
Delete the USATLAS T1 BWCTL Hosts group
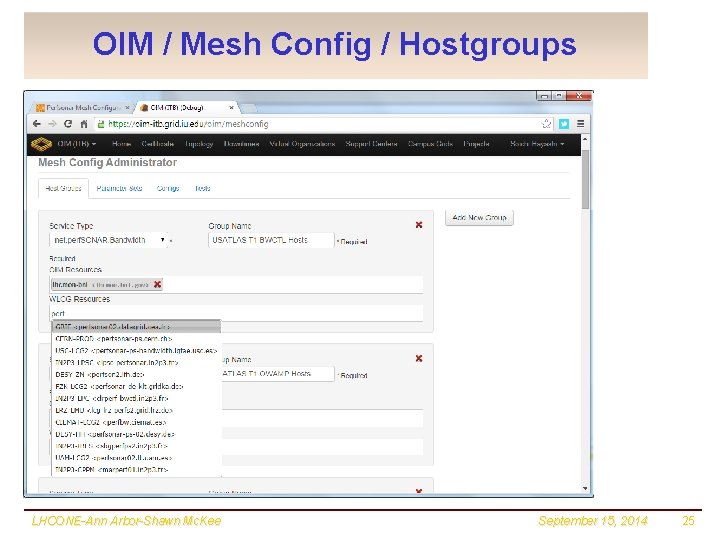point(419,225)
